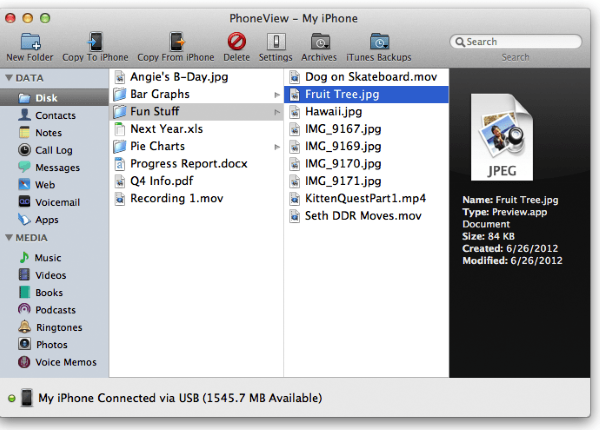Viewport: 600px width, 430px height.
Task: Expand the Bar Graphs folder arrow
Action: (276, 94)
